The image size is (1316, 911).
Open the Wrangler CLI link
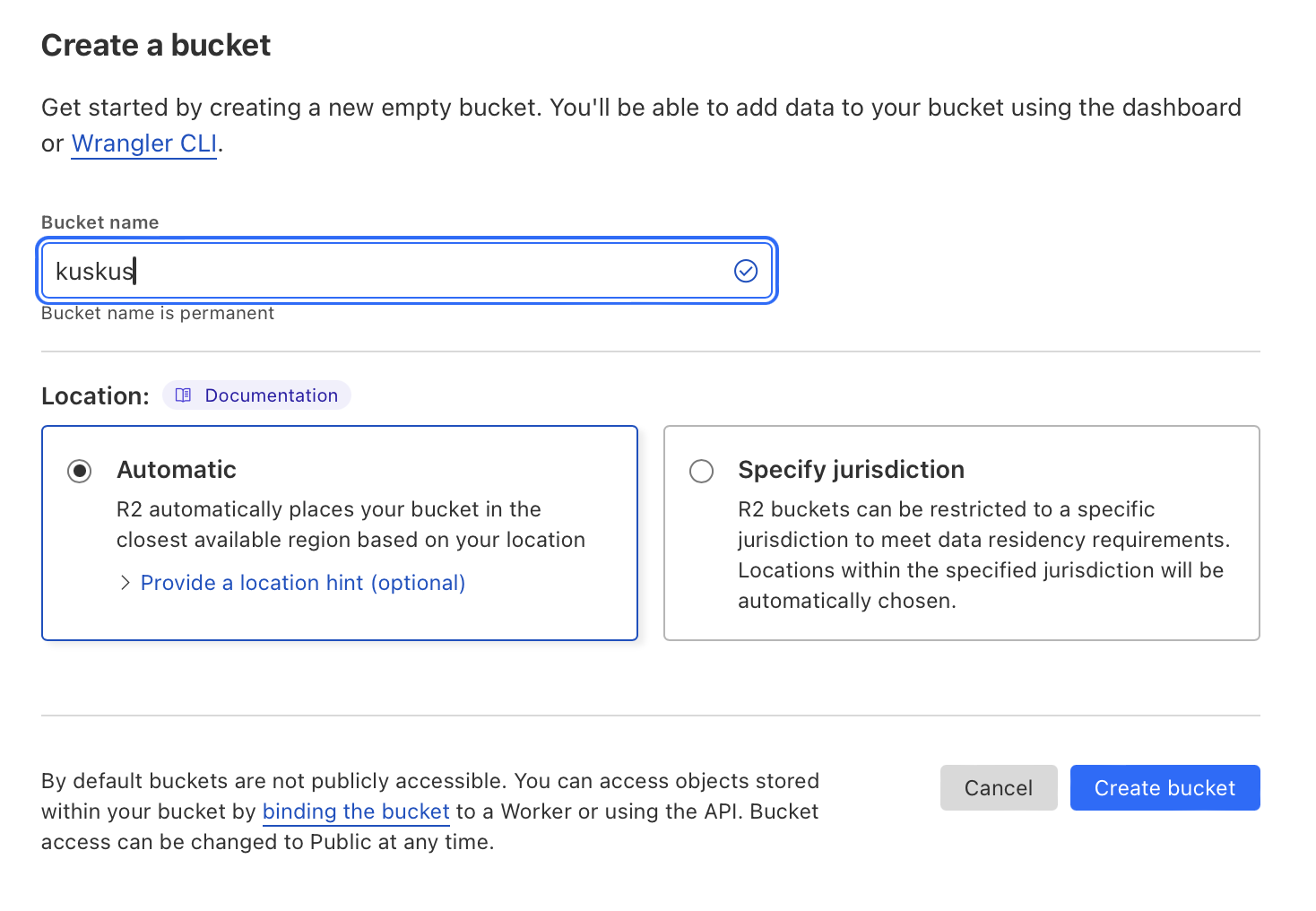click(143, 143)
